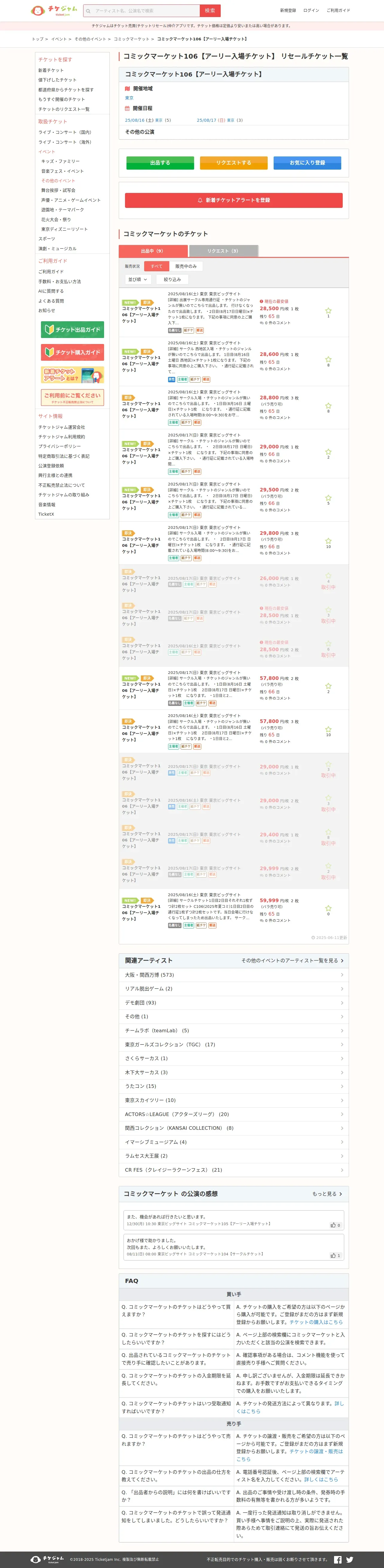The height and width of the screenshot is (1568, 384).
Task: Click the bell icon on the red alert button
Action: coord(200,200)
